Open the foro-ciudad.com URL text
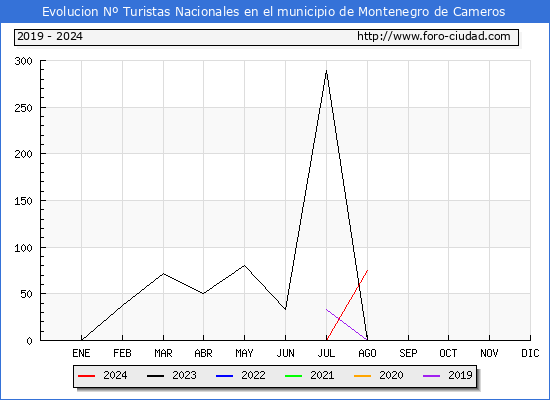 (434, 36)
